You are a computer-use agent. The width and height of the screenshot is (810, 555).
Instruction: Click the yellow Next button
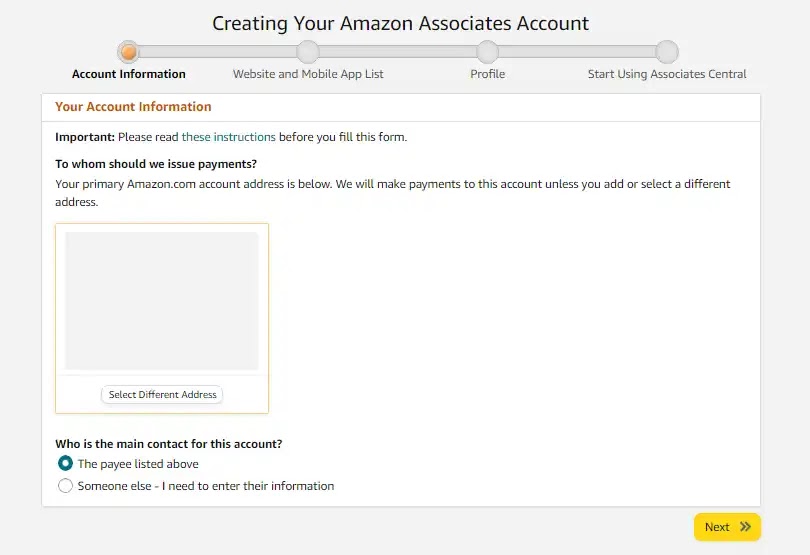pyautogui.click(x=727, y=527)
